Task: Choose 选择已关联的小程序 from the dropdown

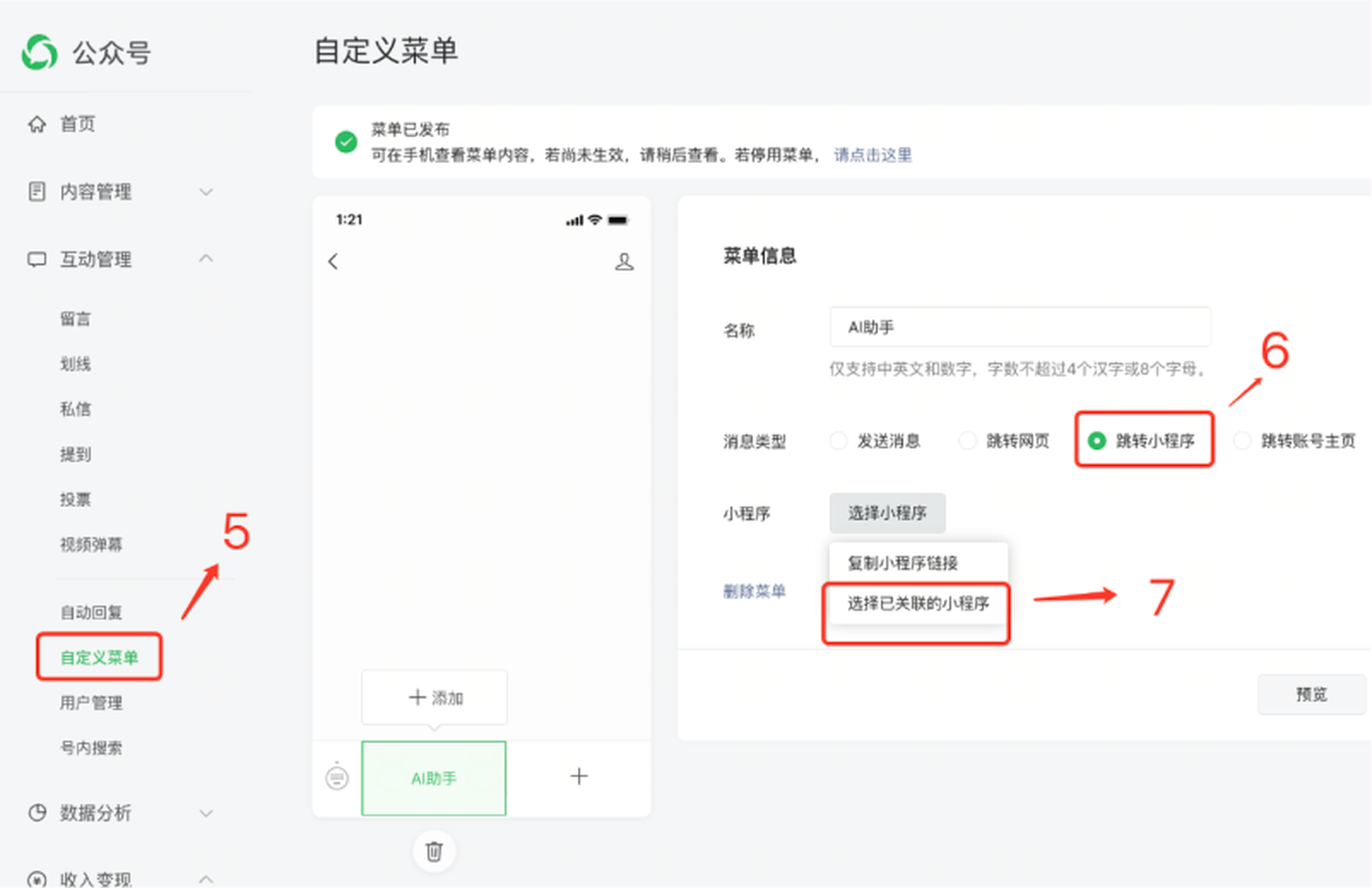Action: 918,604
